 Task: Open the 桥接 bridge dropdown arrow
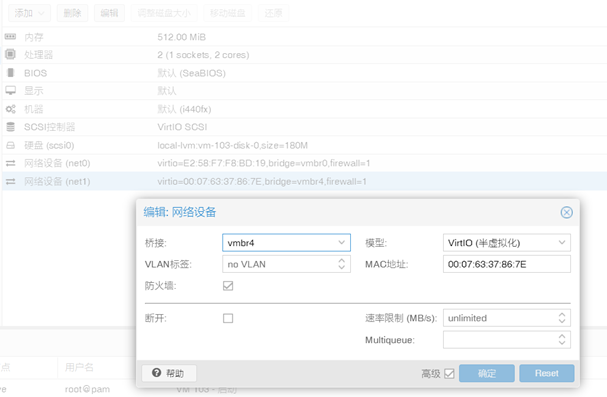341,243
